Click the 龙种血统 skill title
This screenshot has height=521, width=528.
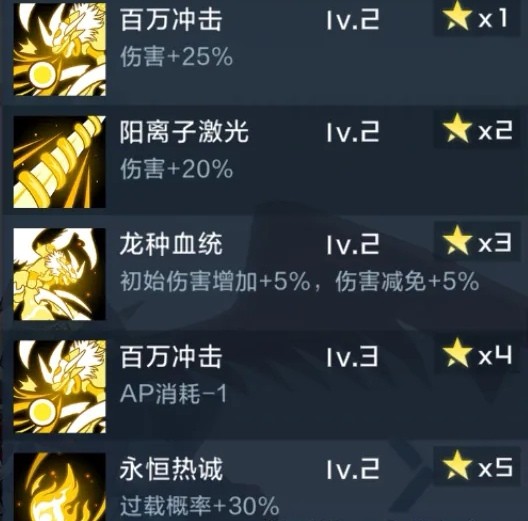(x=171, y=243)
